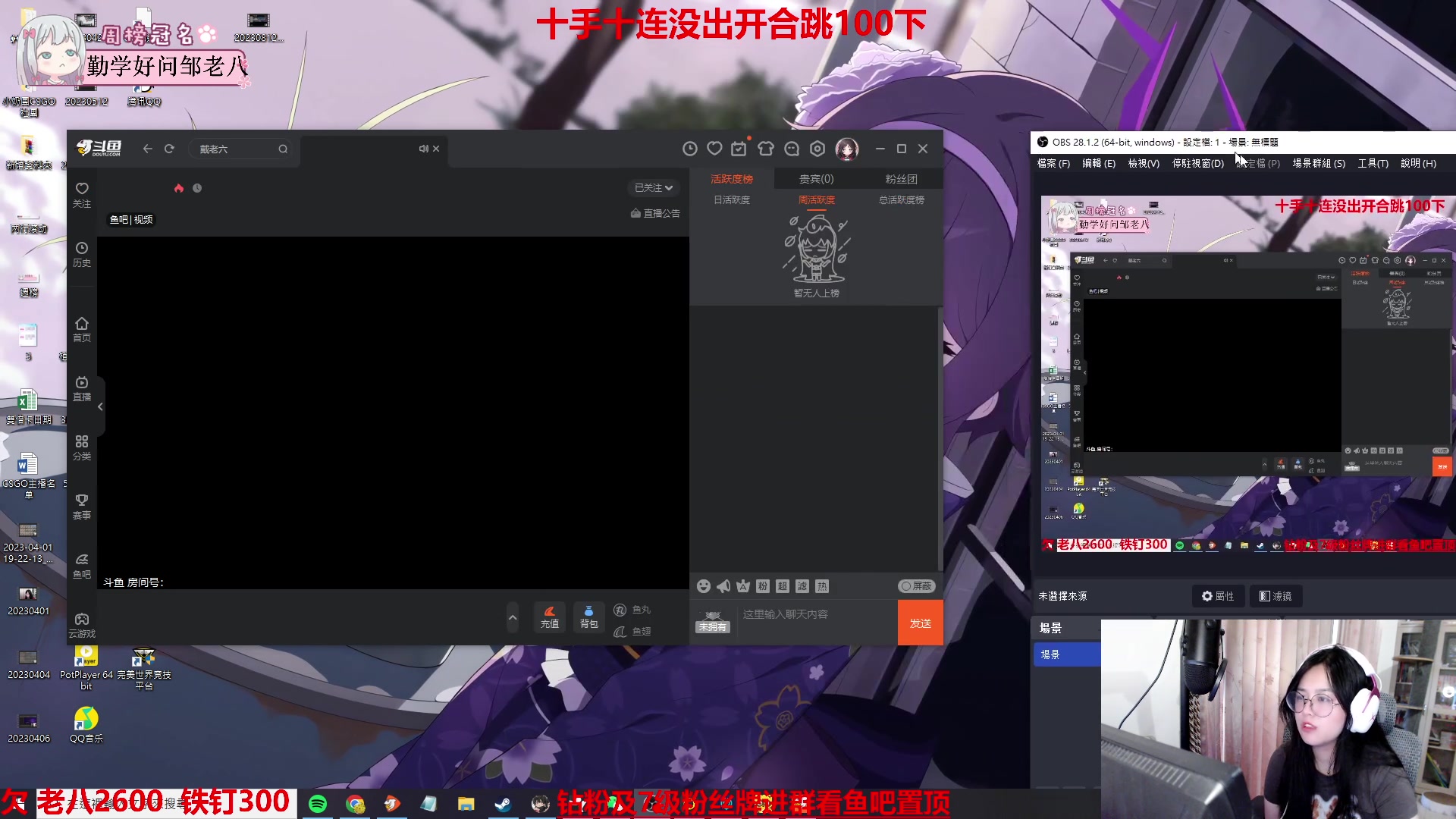Open File Explorer from the taskbar
The width and height of the screenshot is (1456, 819).
tap(466, 804)
